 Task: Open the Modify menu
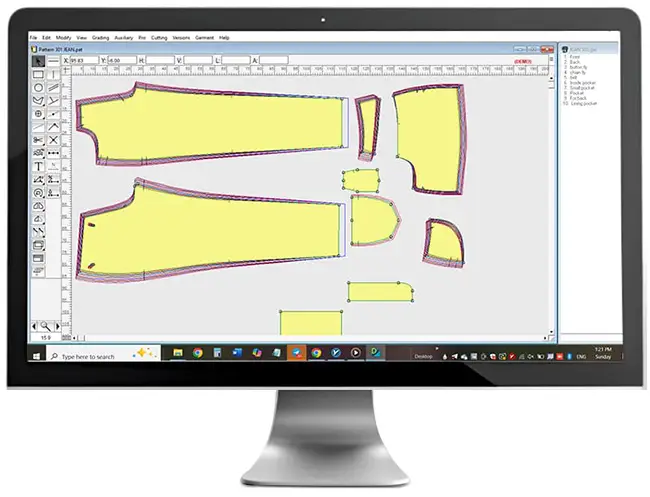click(x=63, y=38)
